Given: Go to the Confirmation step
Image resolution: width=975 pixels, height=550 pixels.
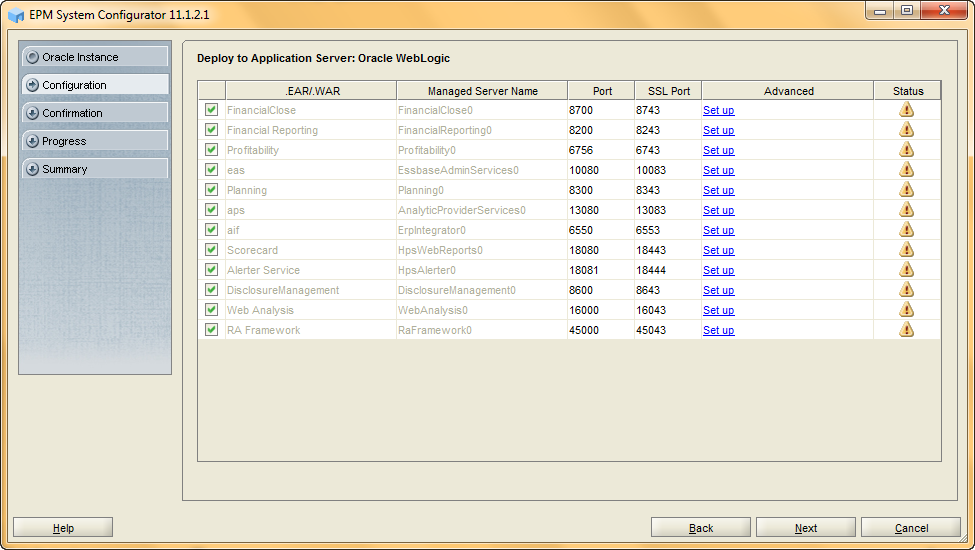Looking at the screenshot, I should tap(95, 112).
